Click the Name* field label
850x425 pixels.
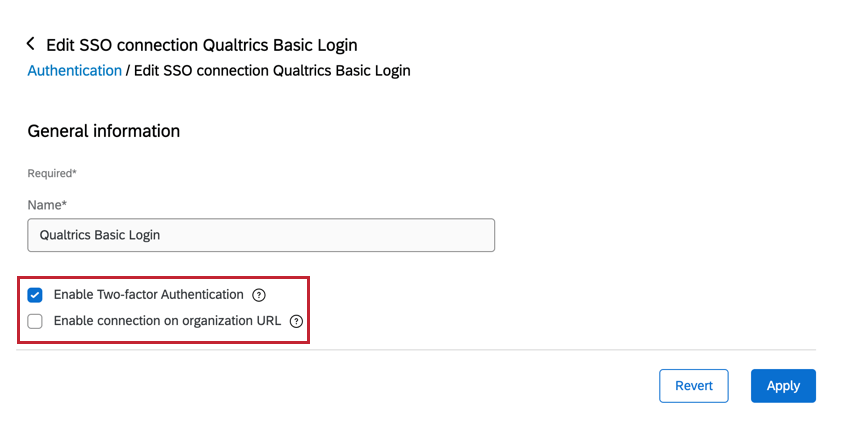click(x=46, y=204)
